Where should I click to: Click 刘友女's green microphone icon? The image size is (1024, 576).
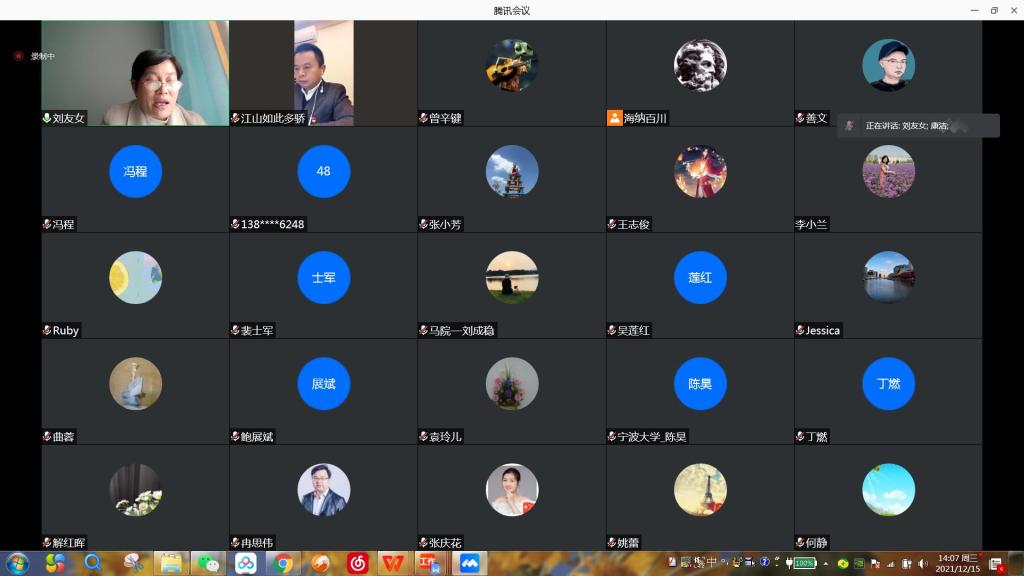(x=47, y=118)
